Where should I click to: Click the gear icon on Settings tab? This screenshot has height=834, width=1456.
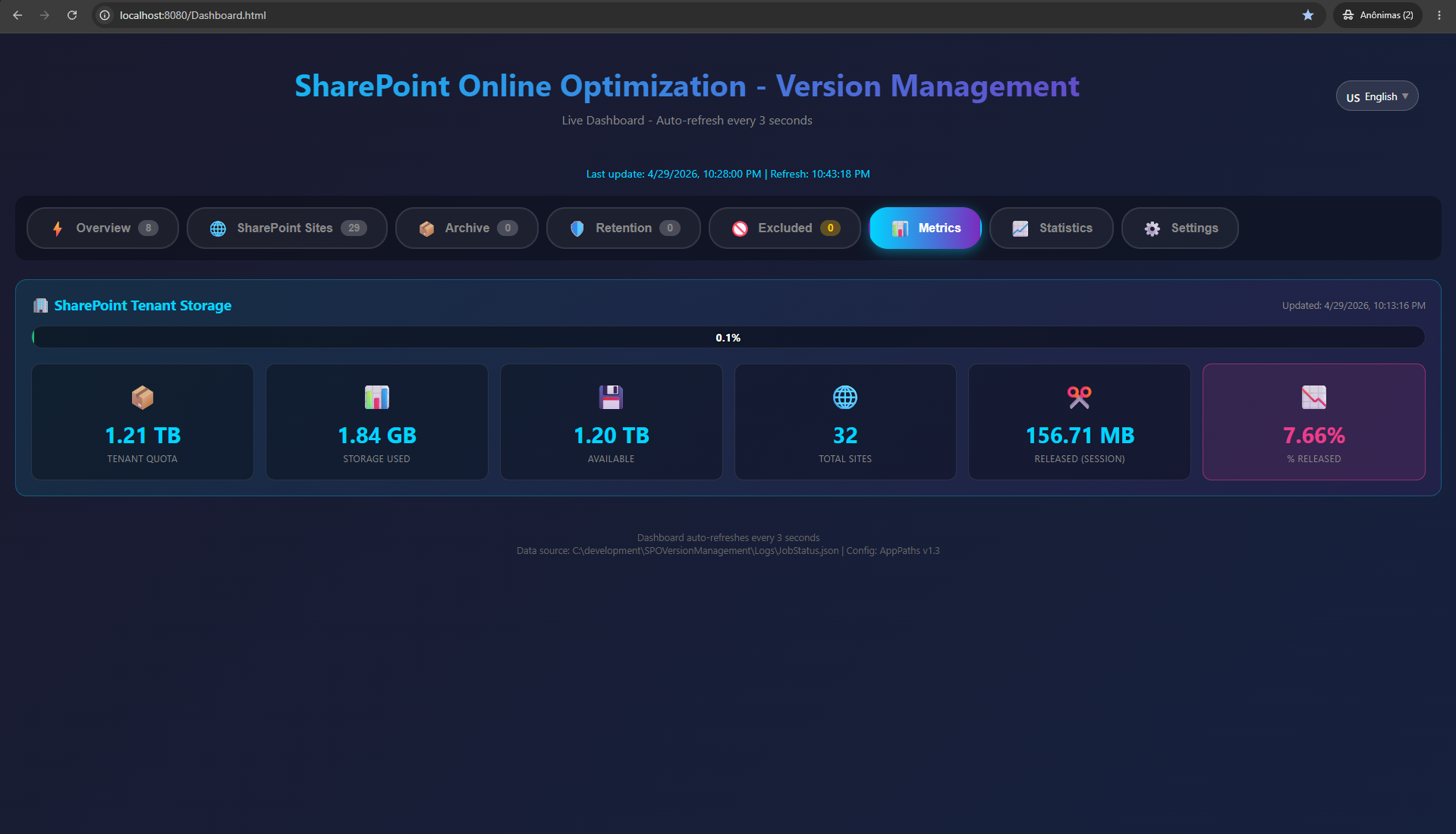[1153, 228]
